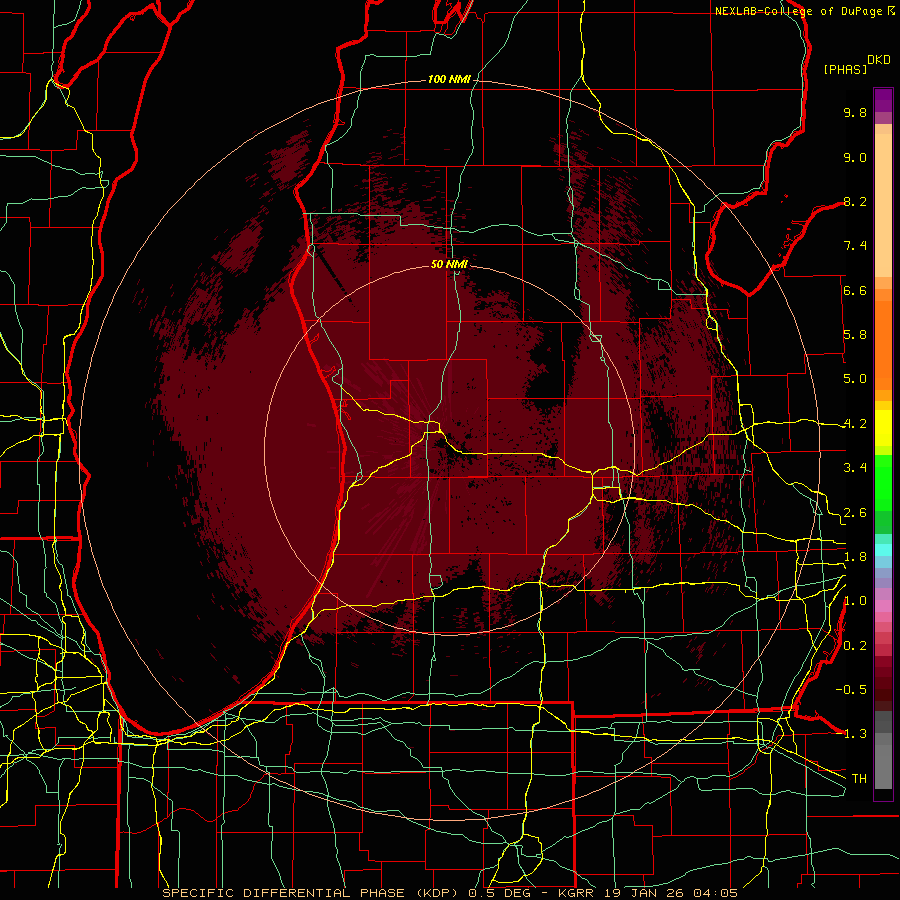Select the 100 NMI range ring label
This screenshot has width=900, height=900.
[x=449, y=79]
